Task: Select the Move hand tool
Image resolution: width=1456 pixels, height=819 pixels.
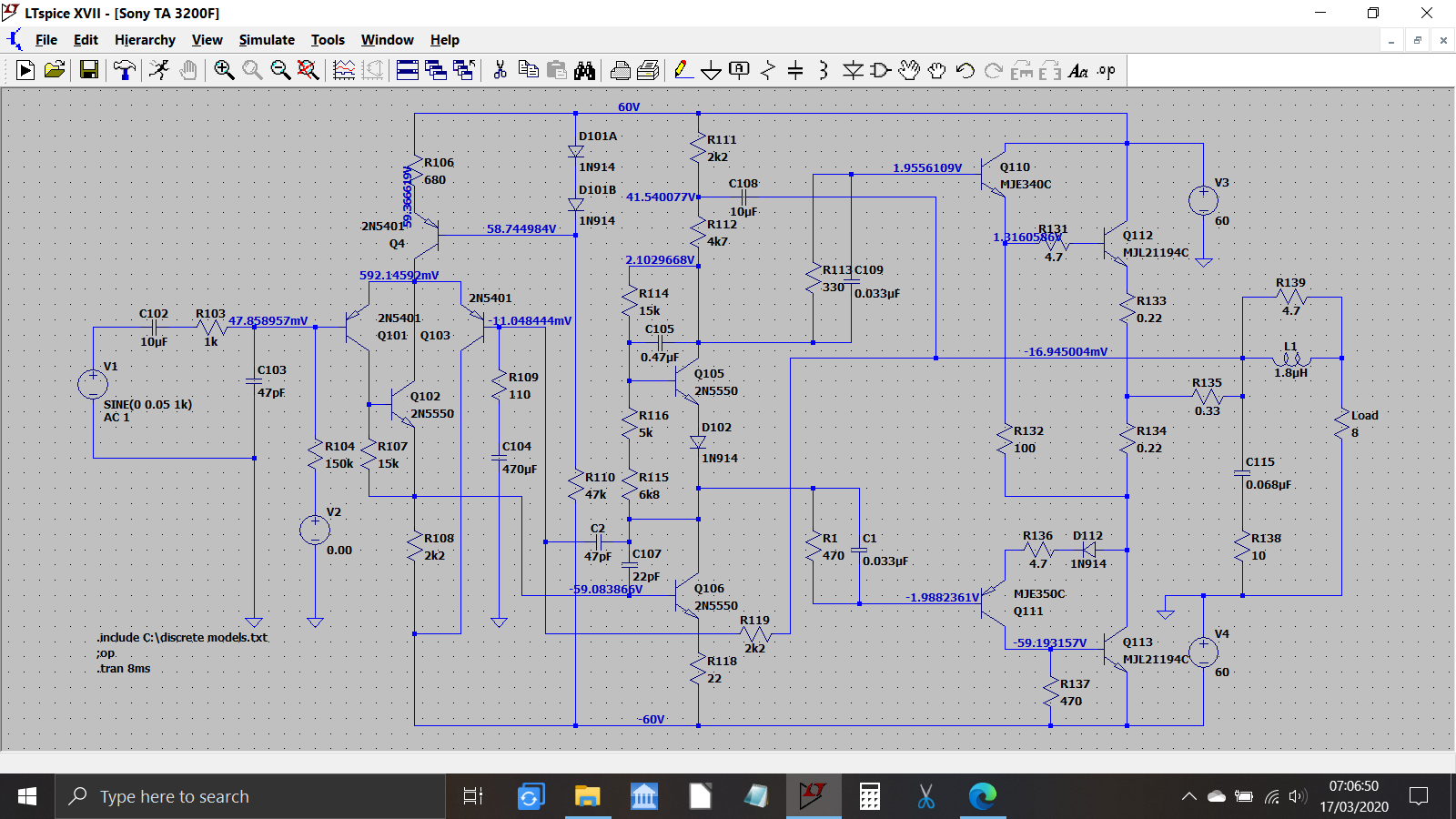Action: pyautogui.click(x=909, y=70)
